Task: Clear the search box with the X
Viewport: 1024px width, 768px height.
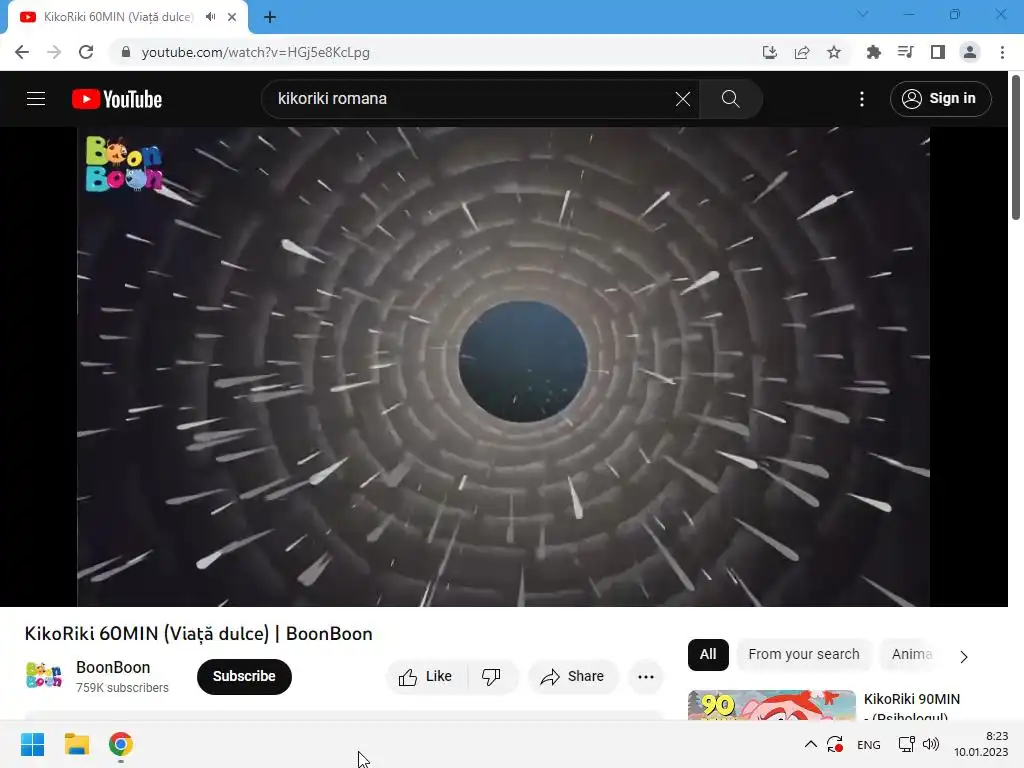Action: [x=682, y=99]
